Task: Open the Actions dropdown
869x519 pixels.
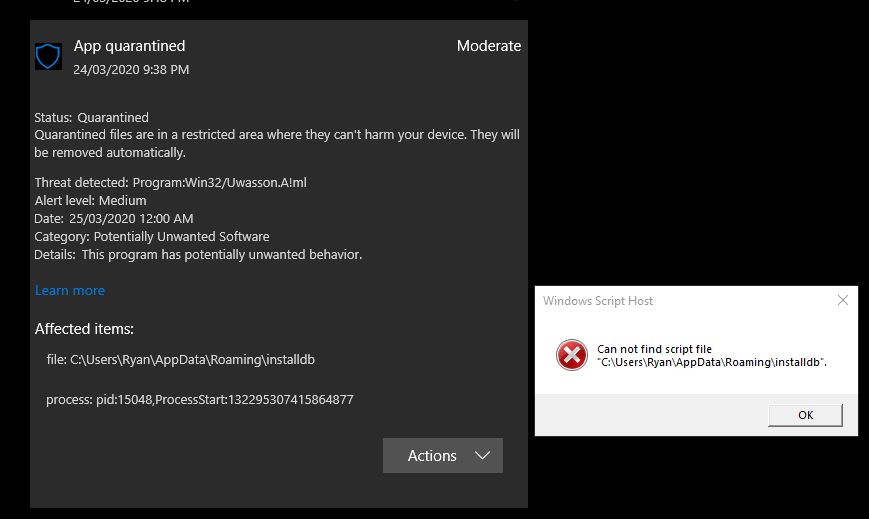Action: click(x=443, y=456)
